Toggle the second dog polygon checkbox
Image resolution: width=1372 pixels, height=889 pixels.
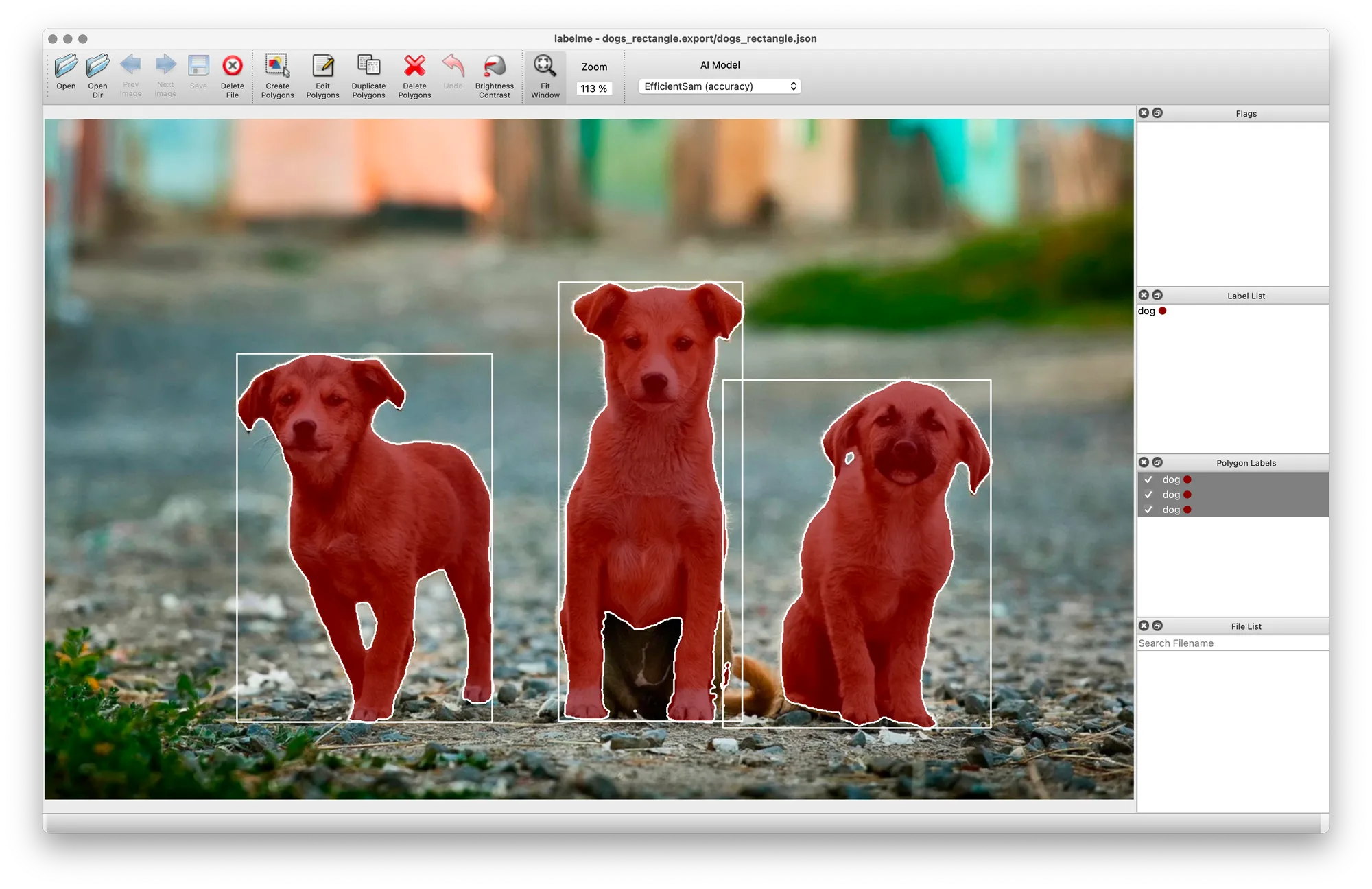tap(1148, 495)
